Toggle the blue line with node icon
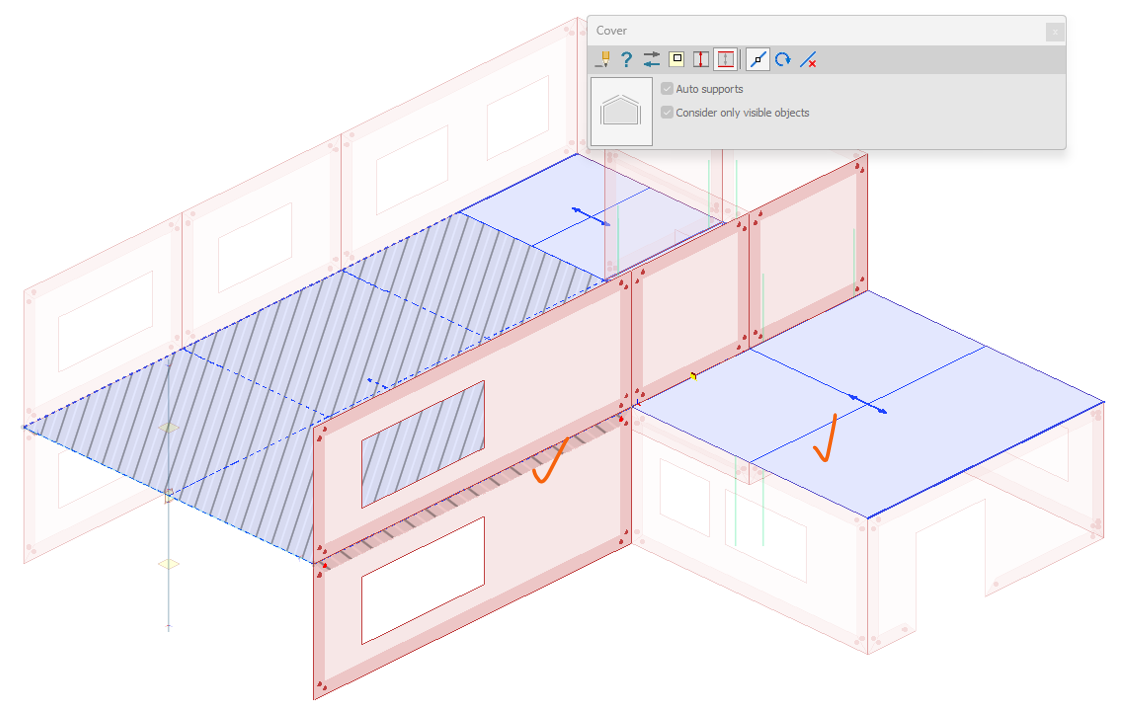1121x719 pixels. [758, 59]
